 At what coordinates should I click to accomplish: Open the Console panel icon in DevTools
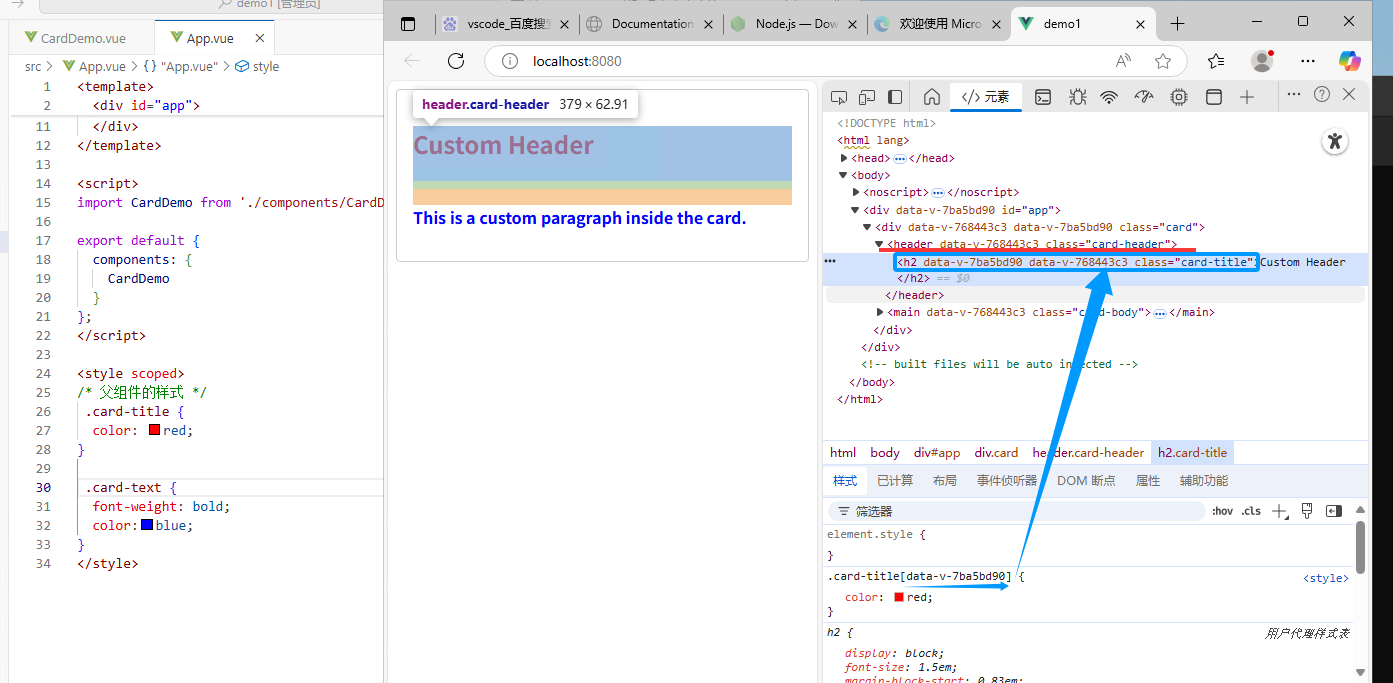pos(1042,97)
